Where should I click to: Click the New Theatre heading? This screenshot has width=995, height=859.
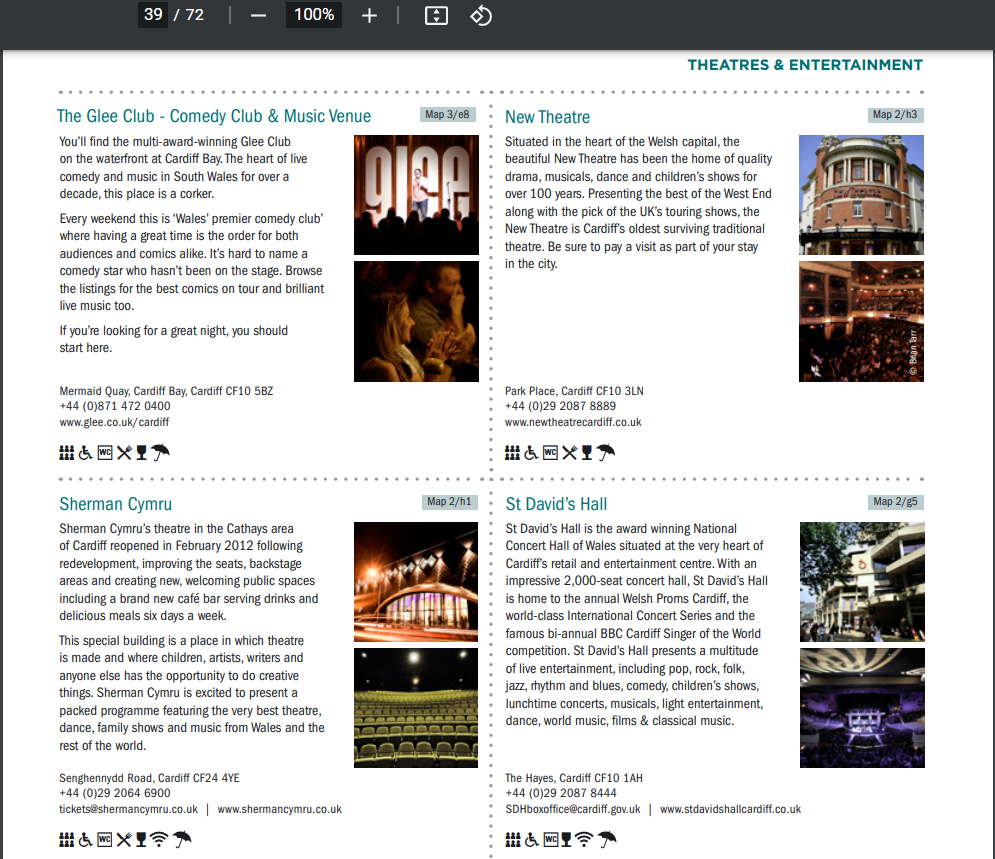tap(548, 117)
